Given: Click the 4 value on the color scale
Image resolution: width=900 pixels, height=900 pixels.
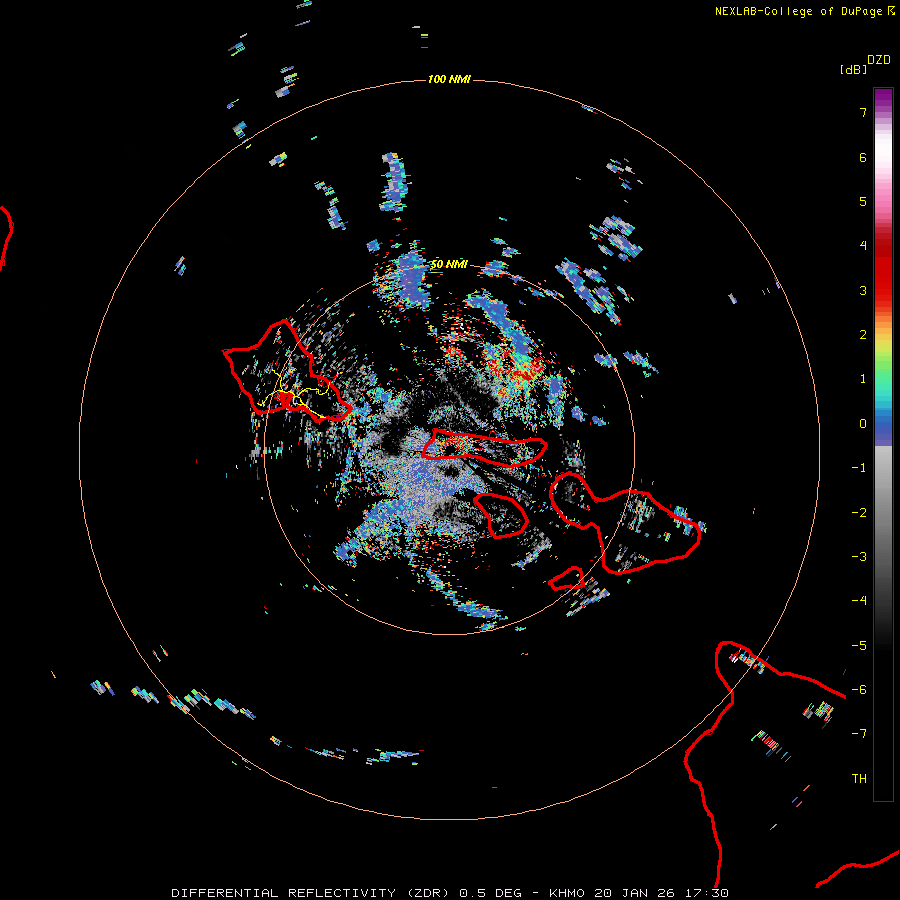Looking at the screenshot, I should (x=863, y=246).
